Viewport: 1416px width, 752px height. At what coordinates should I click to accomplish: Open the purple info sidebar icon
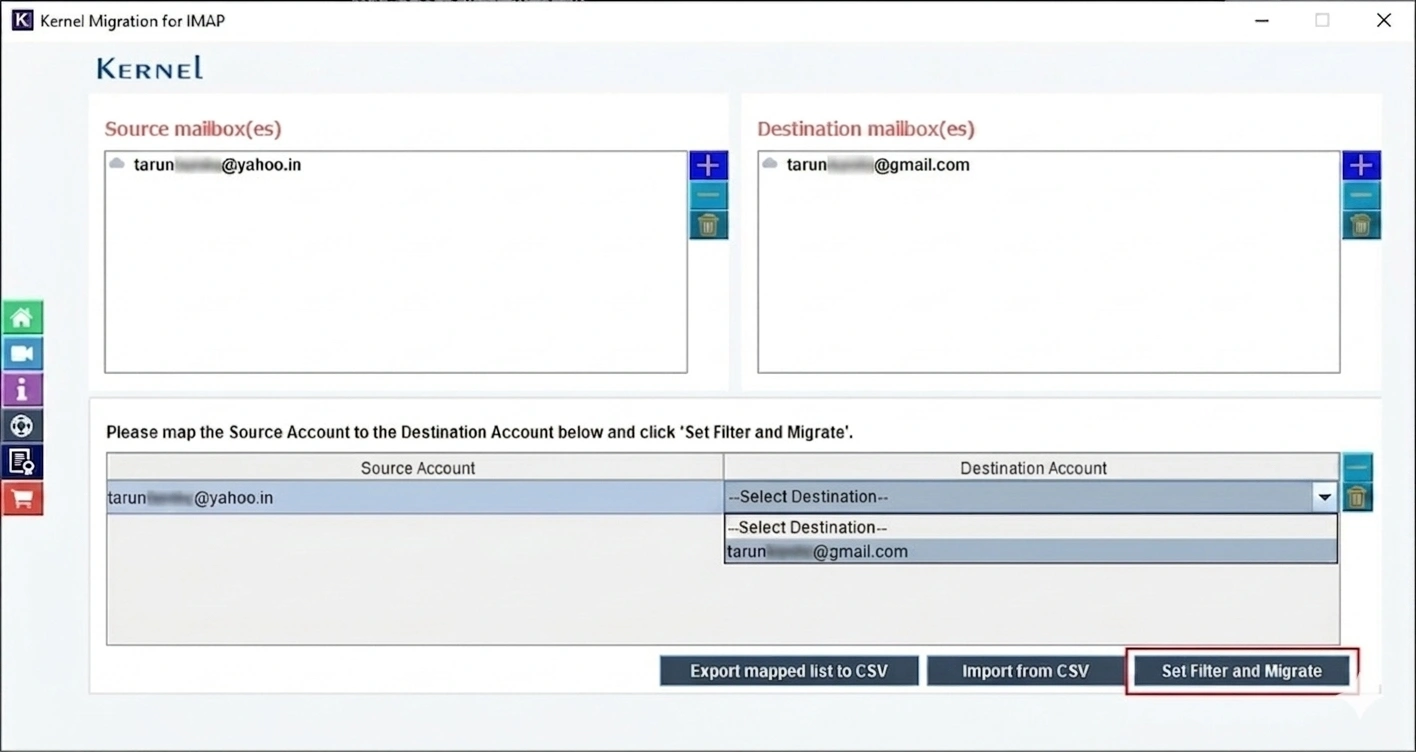click(22, 390)
